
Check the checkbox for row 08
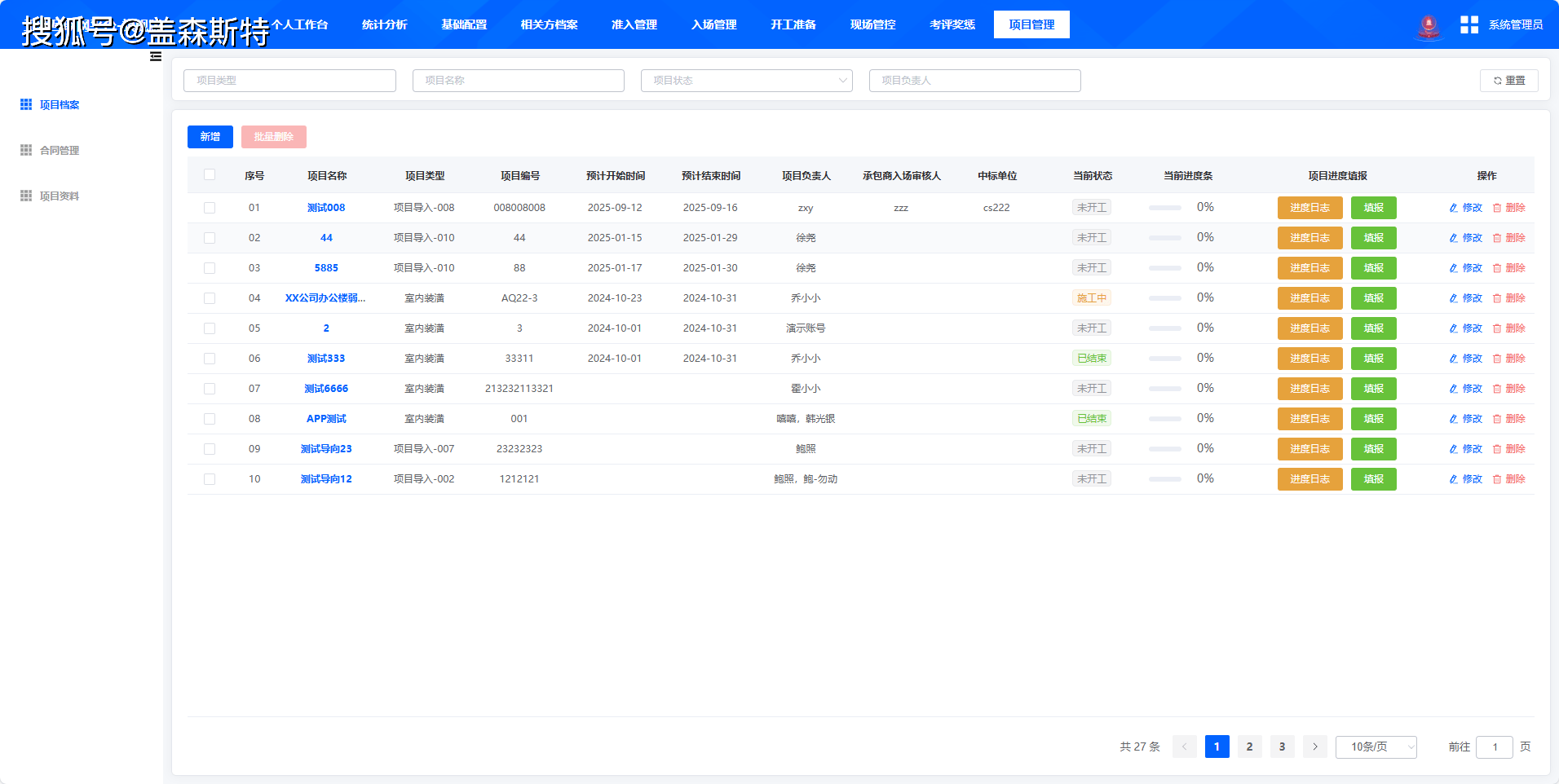pyautogui.click(x=210, y=419)
